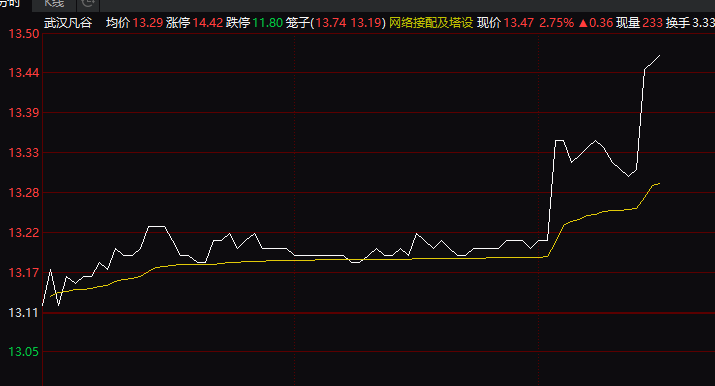Click the latest peak of white price line
The height and width of the screenshot is (386, 715).
(659, 56)
